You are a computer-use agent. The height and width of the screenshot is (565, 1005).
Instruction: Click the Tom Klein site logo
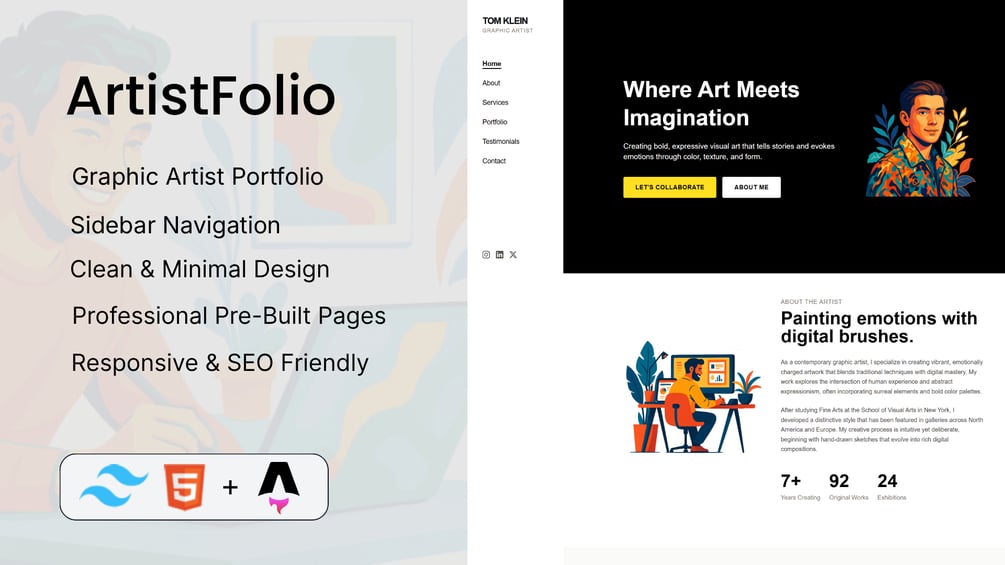tap(507, 24)
